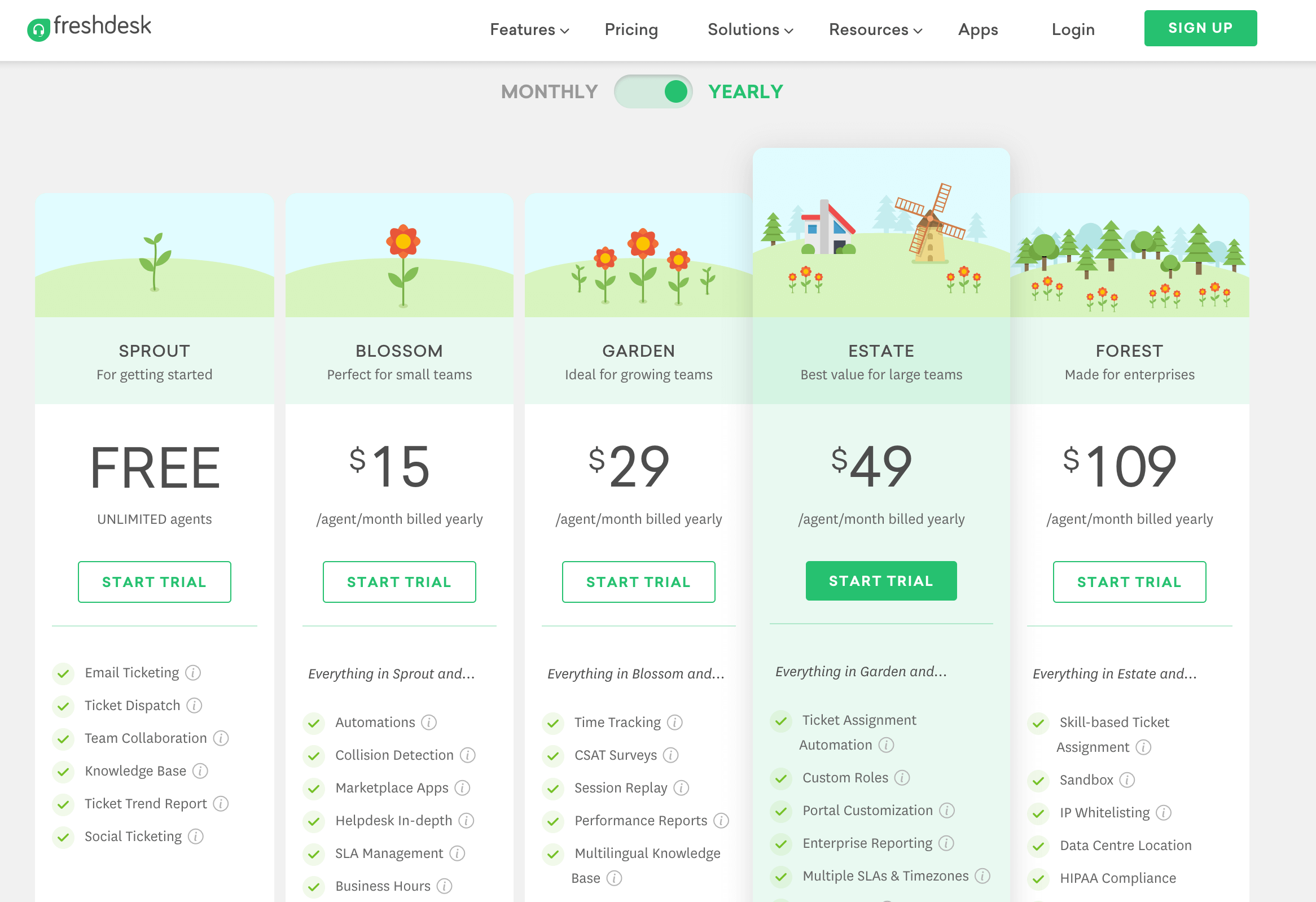The height and width of the screenshot is (902, 1316).
Task: Click the Garden plan flowers illustration
Action: (643, 266)
